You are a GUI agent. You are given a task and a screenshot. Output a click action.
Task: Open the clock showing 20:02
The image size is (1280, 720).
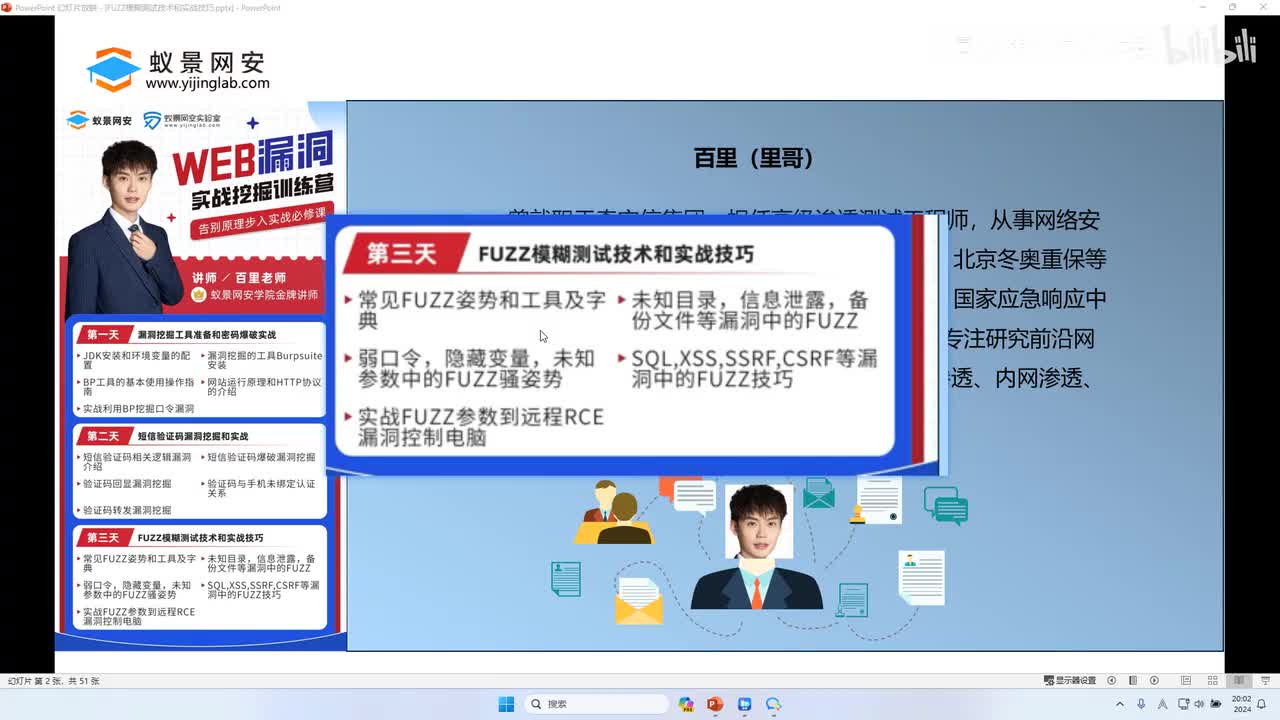coord(1242,704)
